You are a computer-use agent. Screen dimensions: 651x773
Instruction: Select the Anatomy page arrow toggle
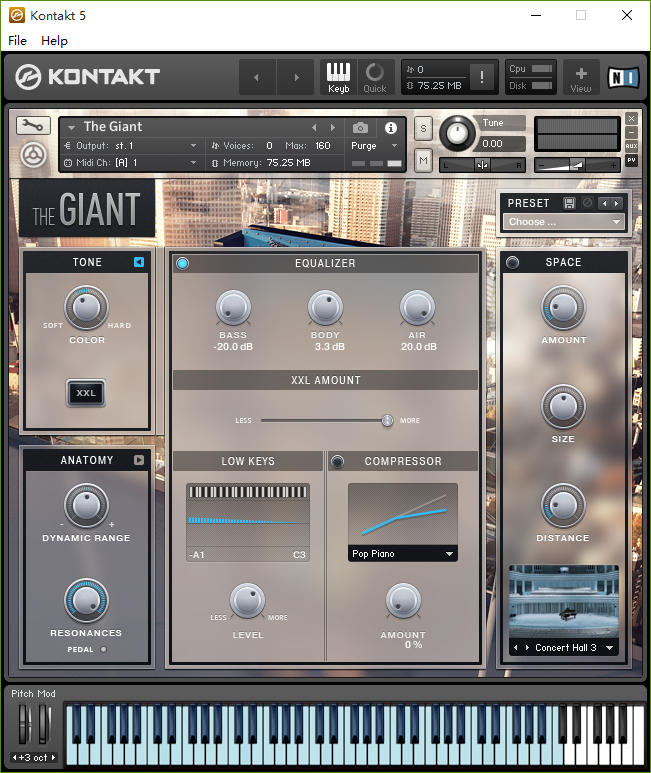[x=139, y=460]
